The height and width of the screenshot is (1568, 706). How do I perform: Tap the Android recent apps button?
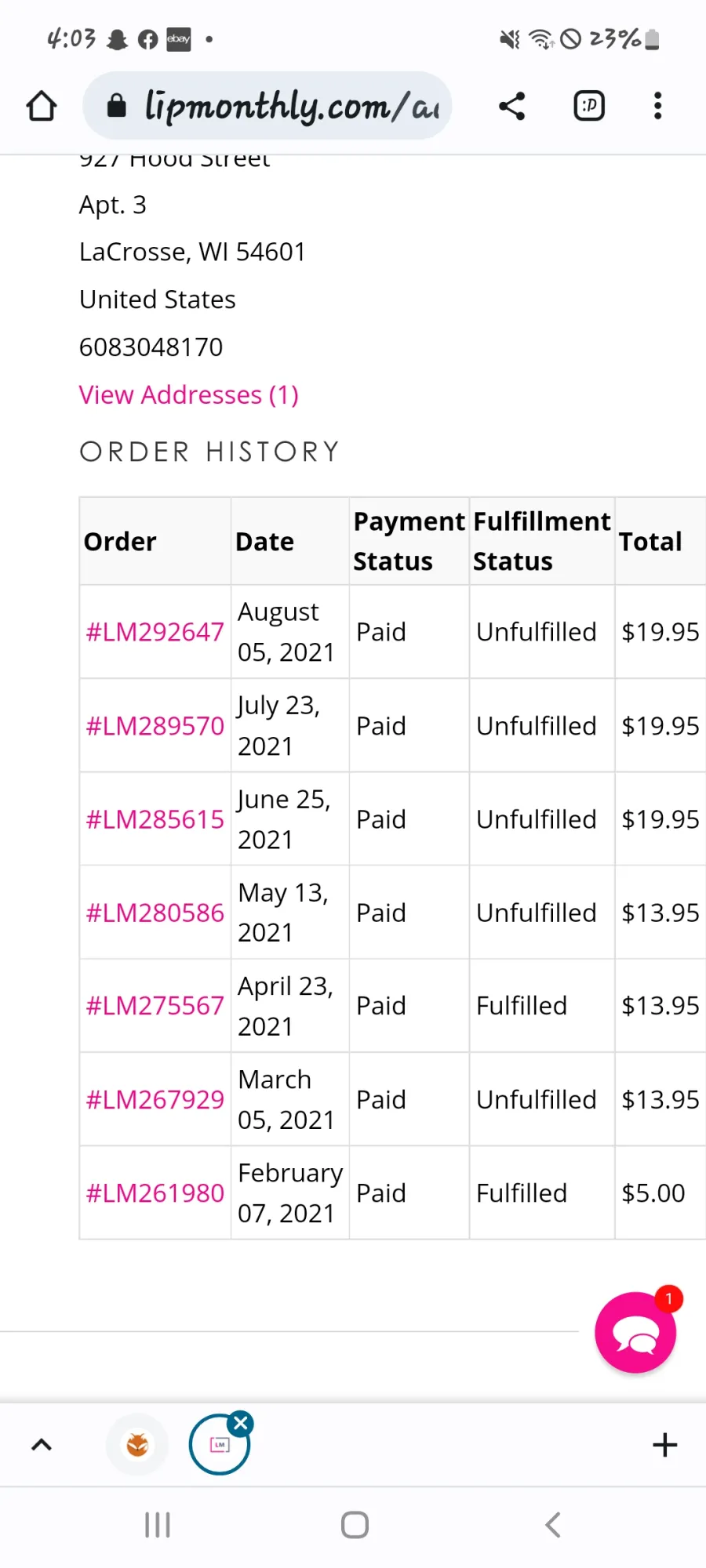(158, 1525)
